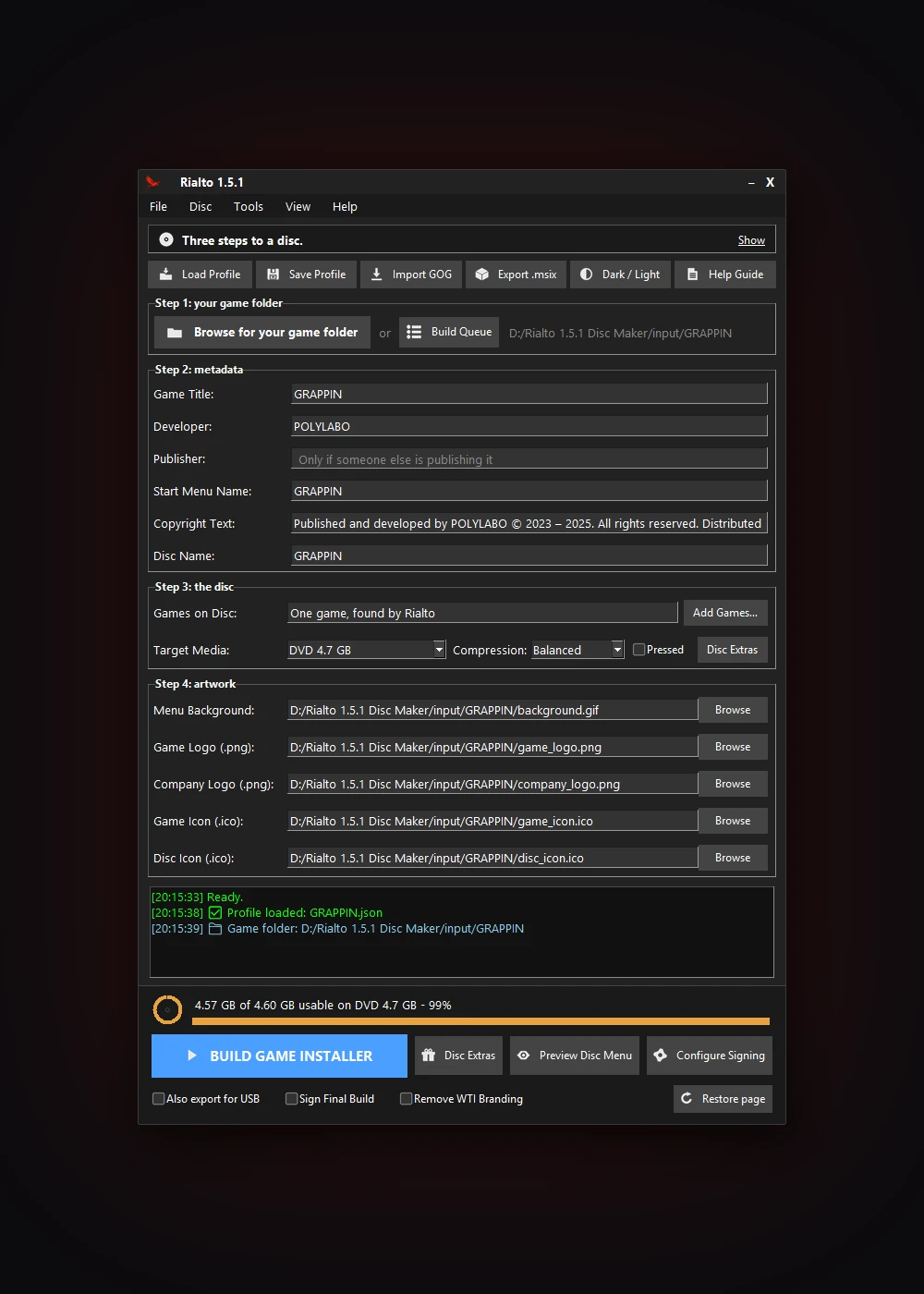Browse for Game Icon ico
The image size is (924, 1294).
tap(733, 821)
